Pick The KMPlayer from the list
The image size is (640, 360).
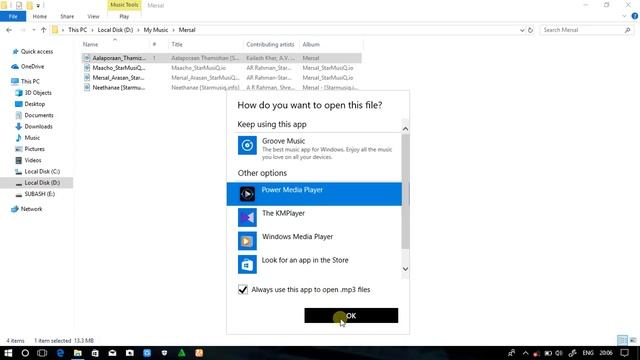[x=314, y=217]
